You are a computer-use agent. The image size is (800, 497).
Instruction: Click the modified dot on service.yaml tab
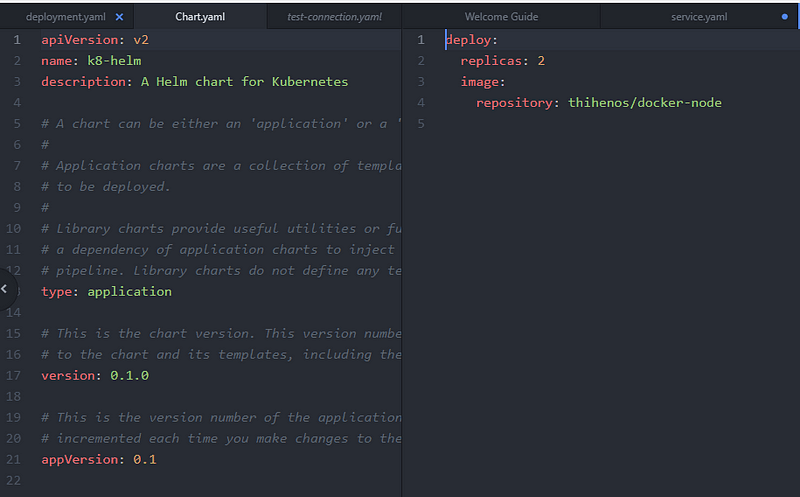(784, 17)
